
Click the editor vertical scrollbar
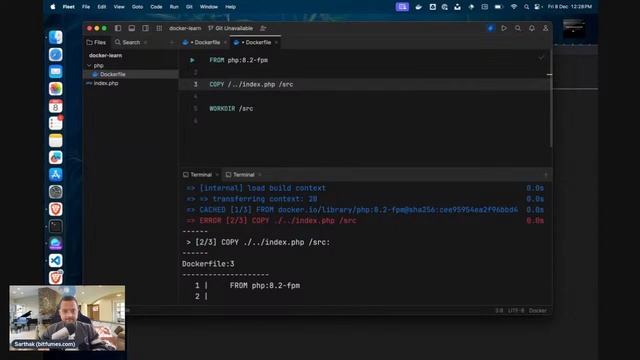click(550, 98)
